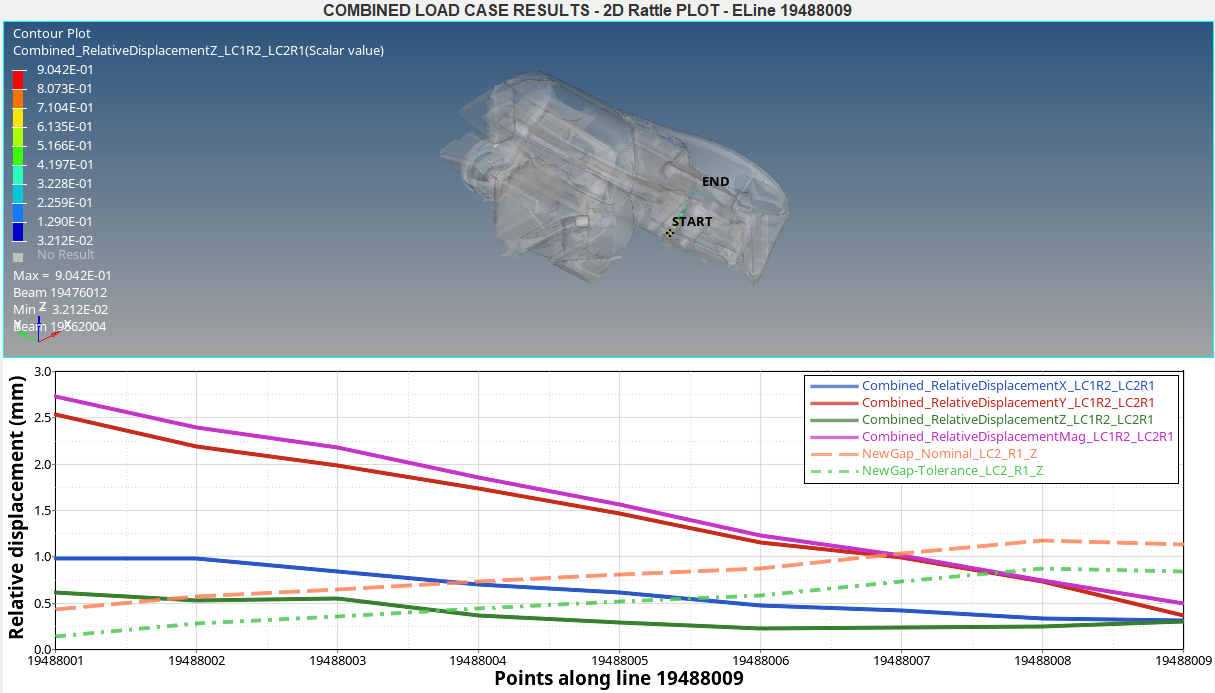Click y-axis tick value 2.0
Image resolution: width=1215 pixels, height=693 pixels.
[x=41, y=464]
